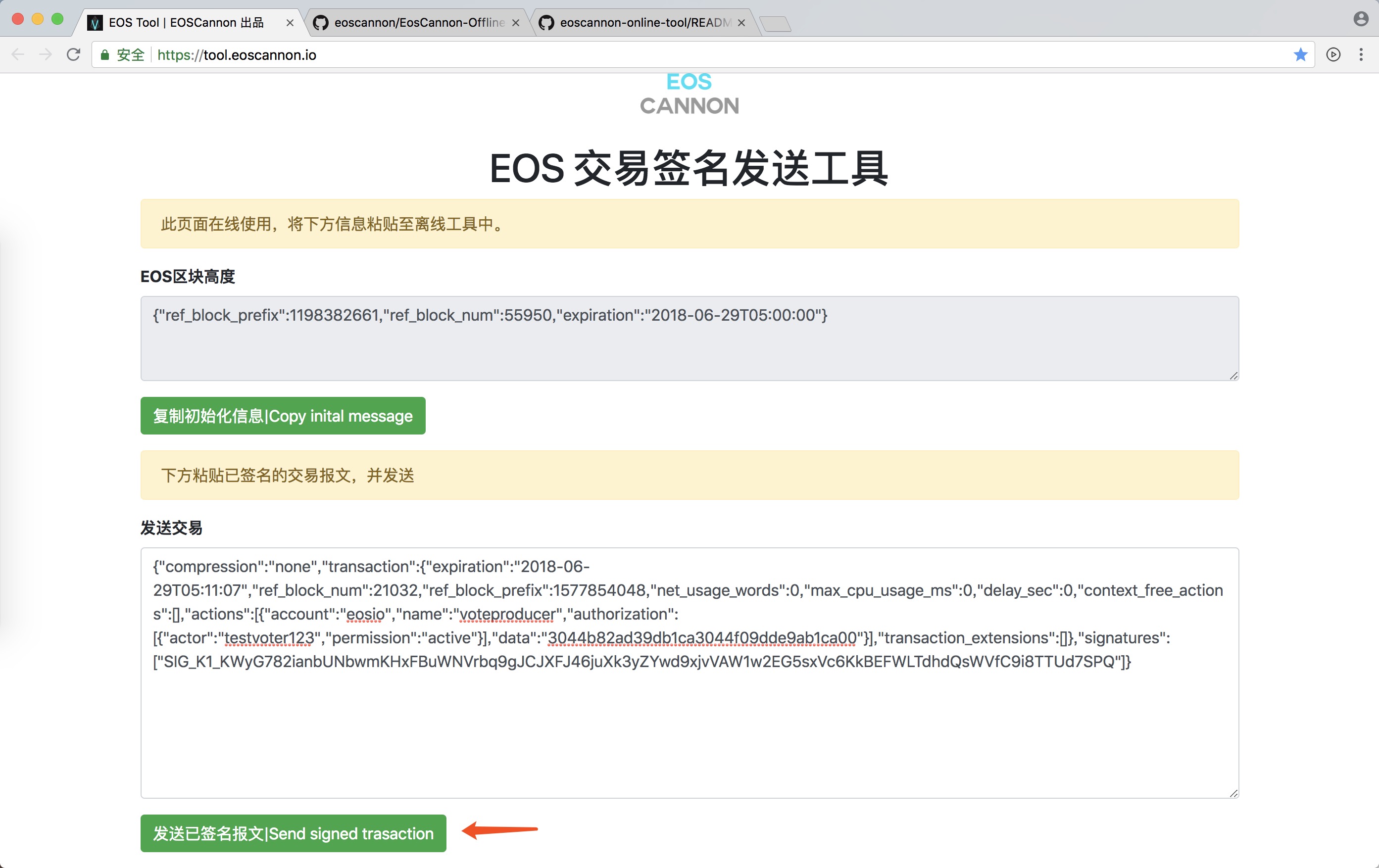Screen dimensions: 1379x868
Task: Close the EOS Tool tab
Action: [x=290, y=23]
